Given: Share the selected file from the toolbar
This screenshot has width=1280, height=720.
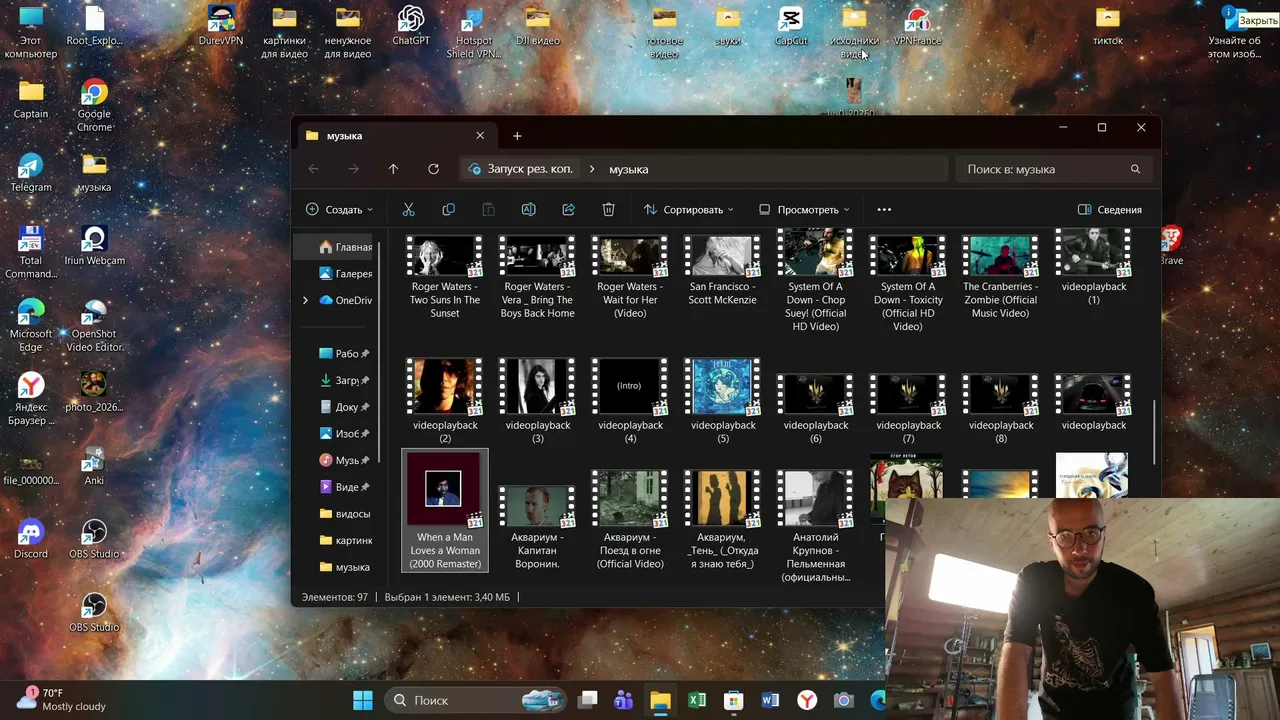Looking at the screenshot, I should coord(568,210).
